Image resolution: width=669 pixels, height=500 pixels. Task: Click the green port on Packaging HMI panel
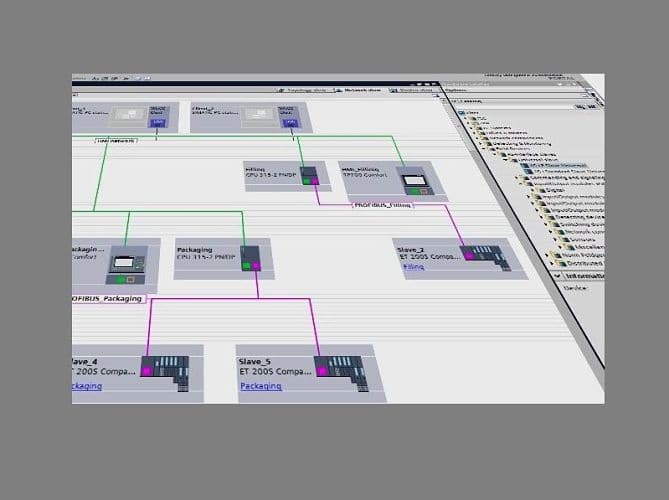pyautogui.click(x=121, y=279)
